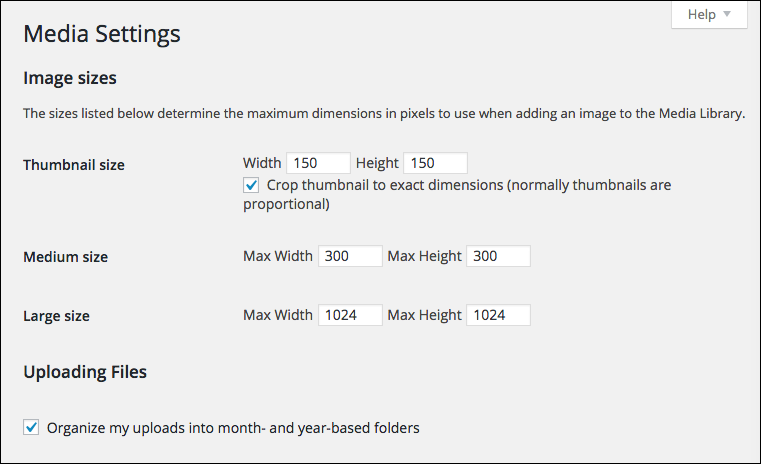Select the Large size Max Width field
This screenshot has width=761, height=464.
click(350, 315)
